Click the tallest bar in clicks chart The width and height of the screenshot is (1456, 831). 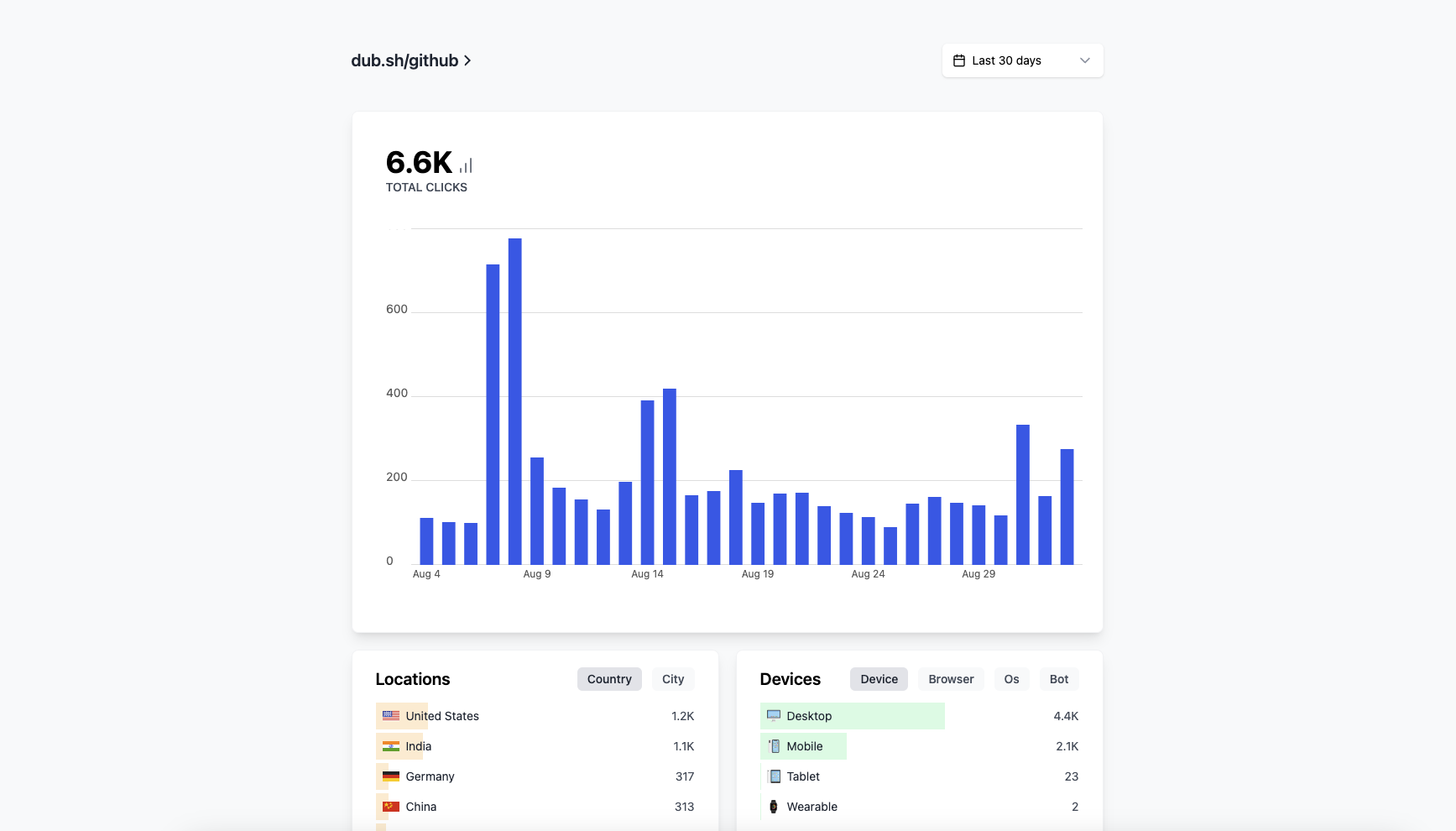coord(515,401)
